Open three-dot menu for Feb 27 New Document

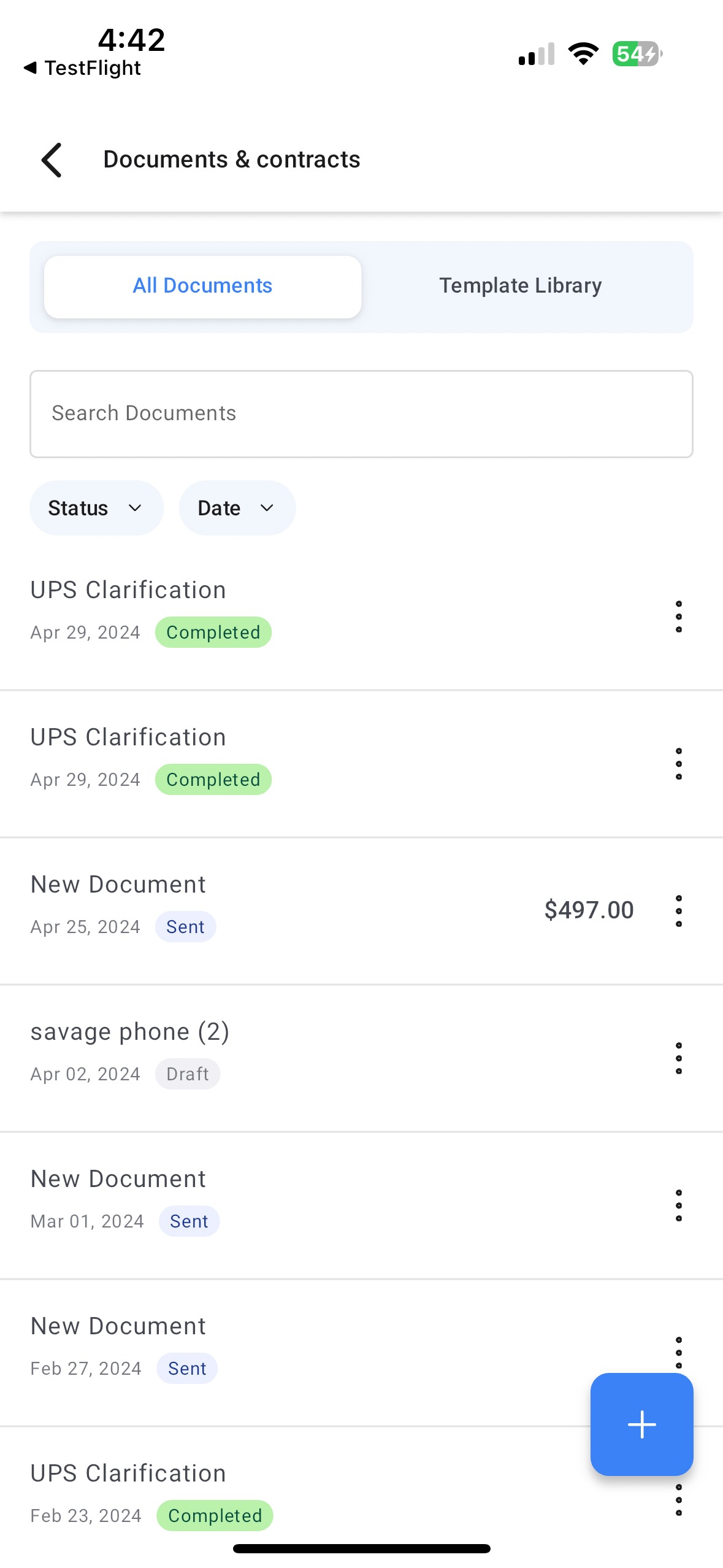(x=678, y=1351)
